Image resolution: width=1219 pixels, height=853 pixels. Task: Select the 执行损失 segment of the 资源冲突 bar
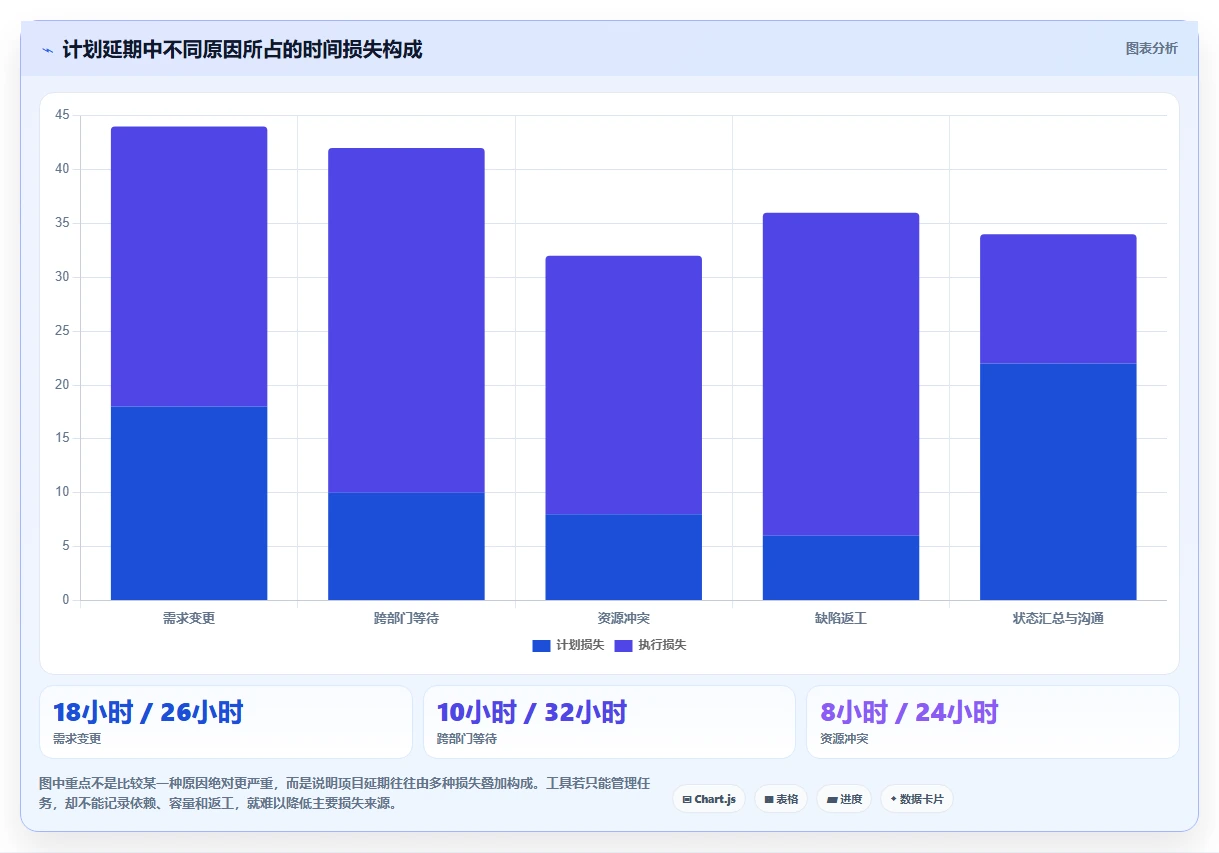tap(623, 385)
